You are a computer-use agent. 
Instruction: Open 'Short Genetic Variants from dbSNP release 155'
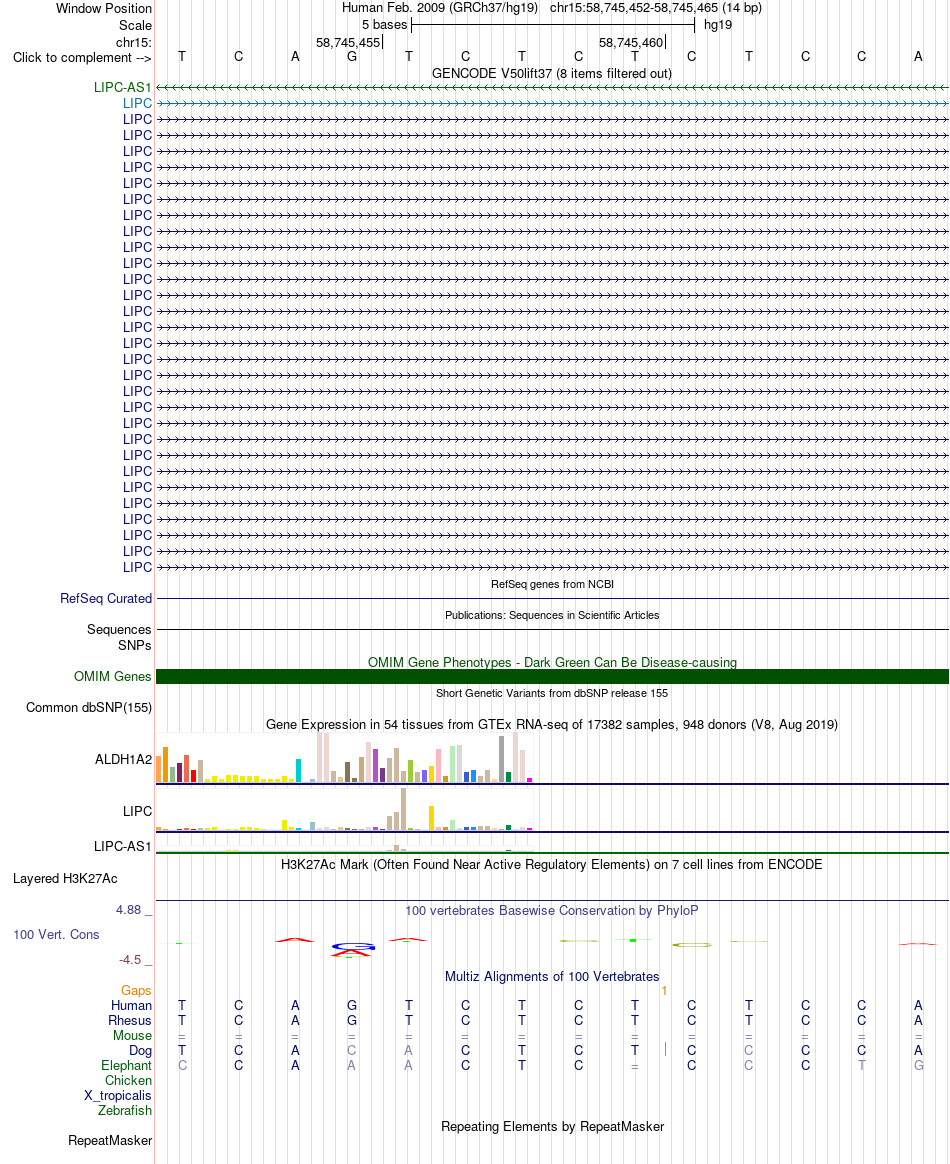coord(552,693)
